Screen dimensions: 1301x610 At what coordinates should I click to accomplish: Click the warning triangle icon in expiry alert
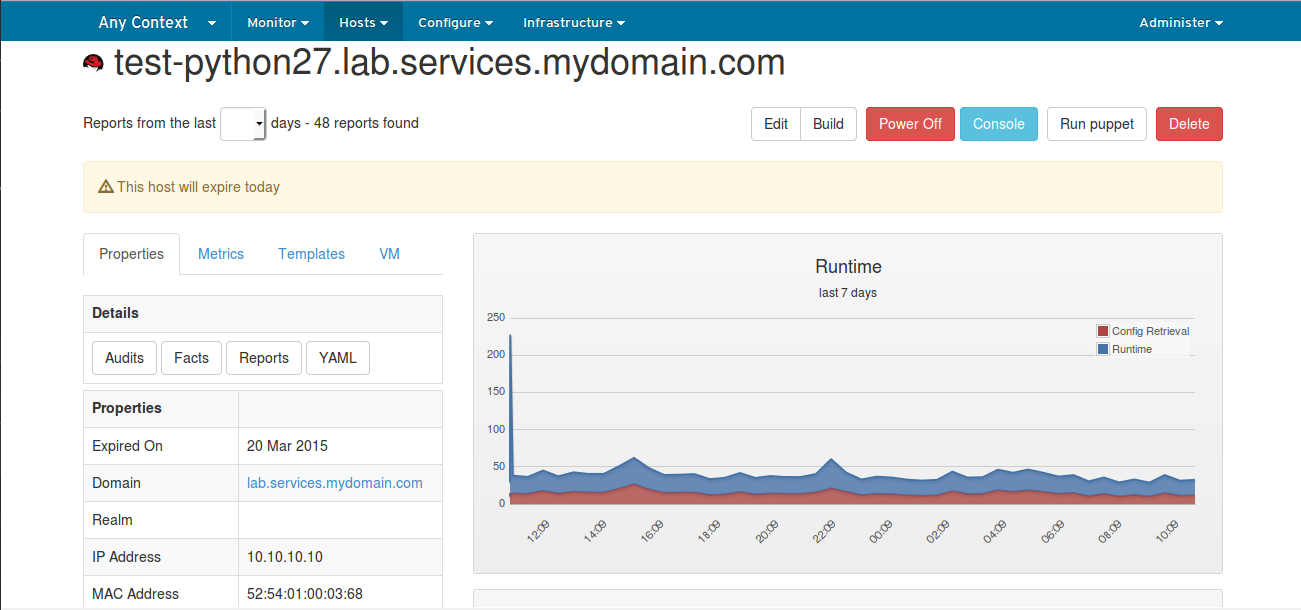click(106, 187)
